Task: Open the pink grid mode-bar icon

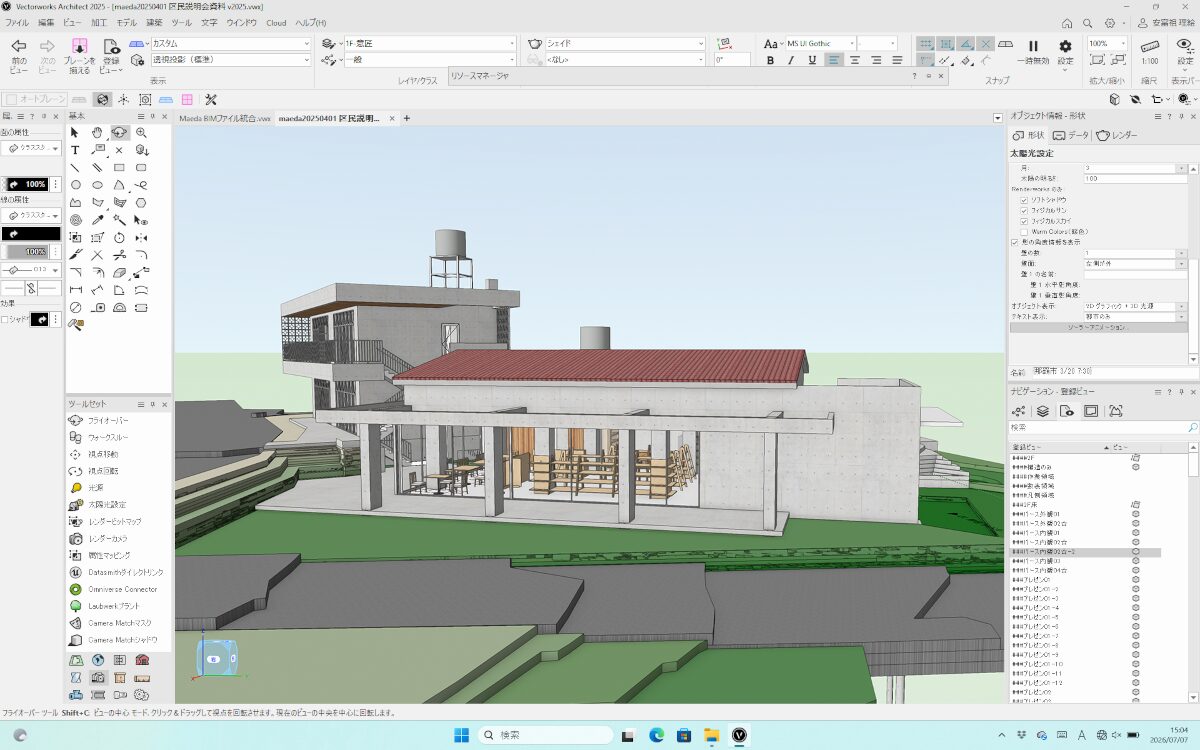Action: (187, 99)
